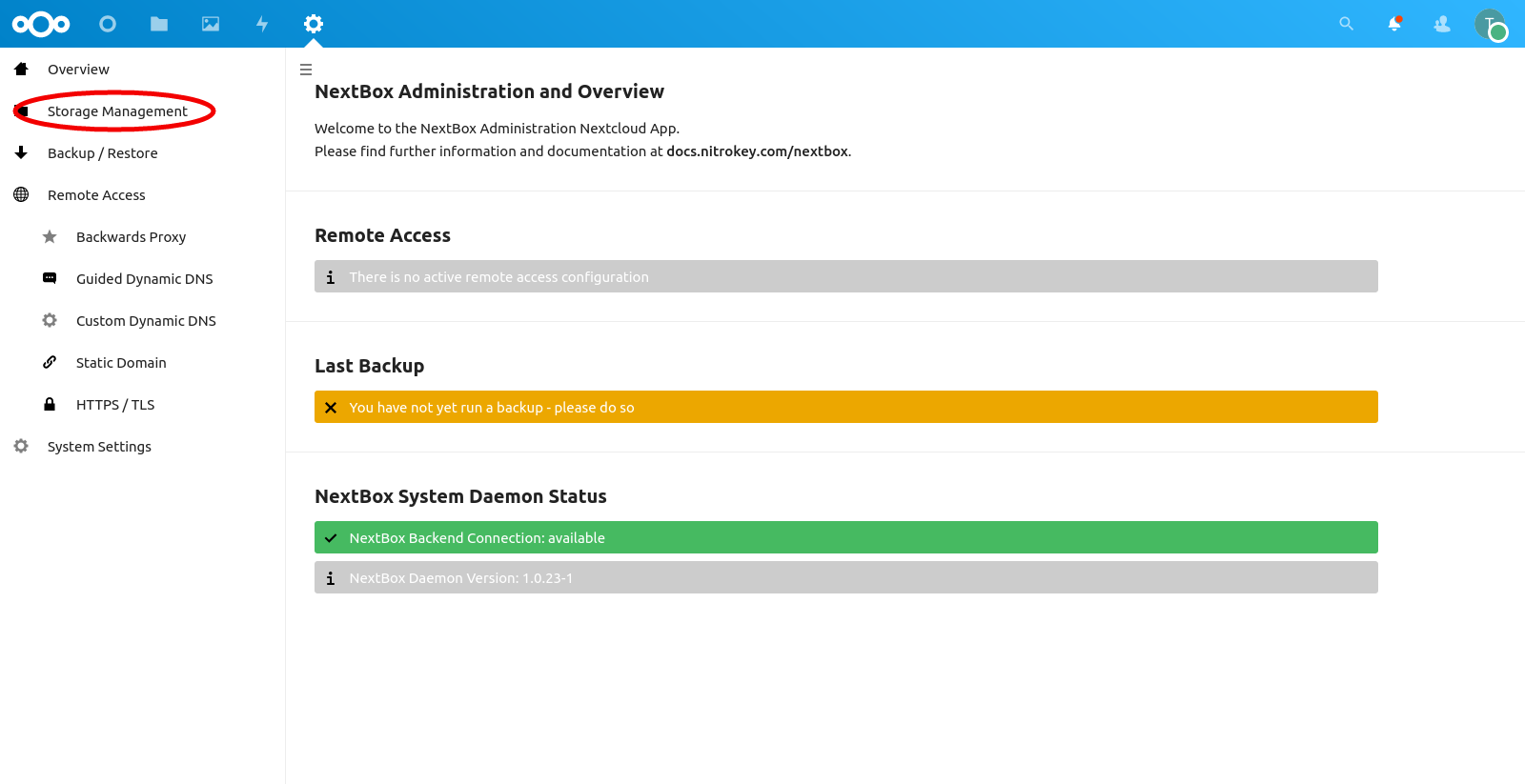Click the chat icon beside Guided Dynamic DNS
1525x784 pixels.
(50, 278)
